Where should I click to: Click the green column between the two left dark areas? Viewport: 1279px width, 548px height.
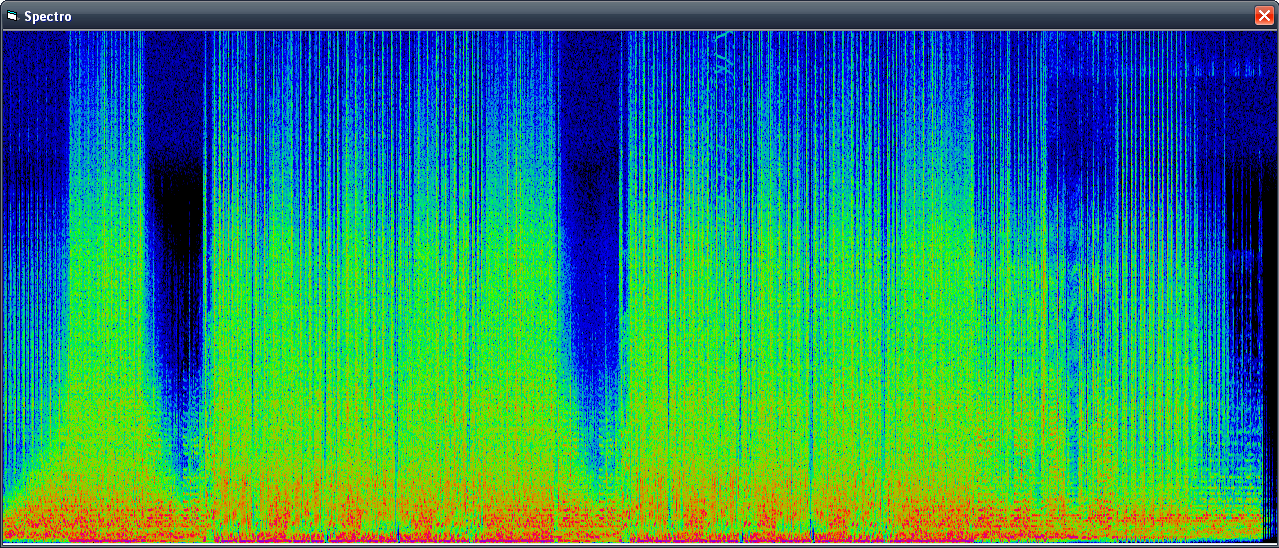[x=105, y=300]
